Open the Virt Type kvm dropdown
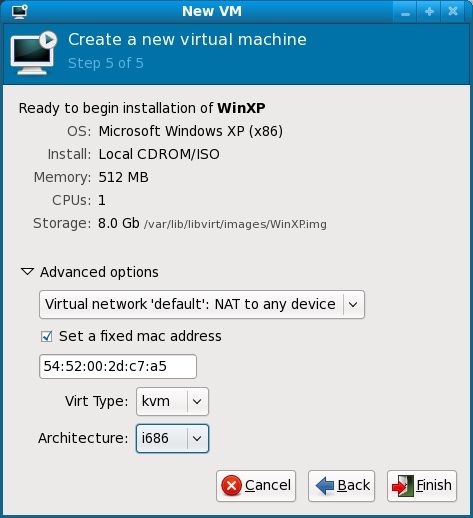 pyautogui.click(x=172, y=401)
